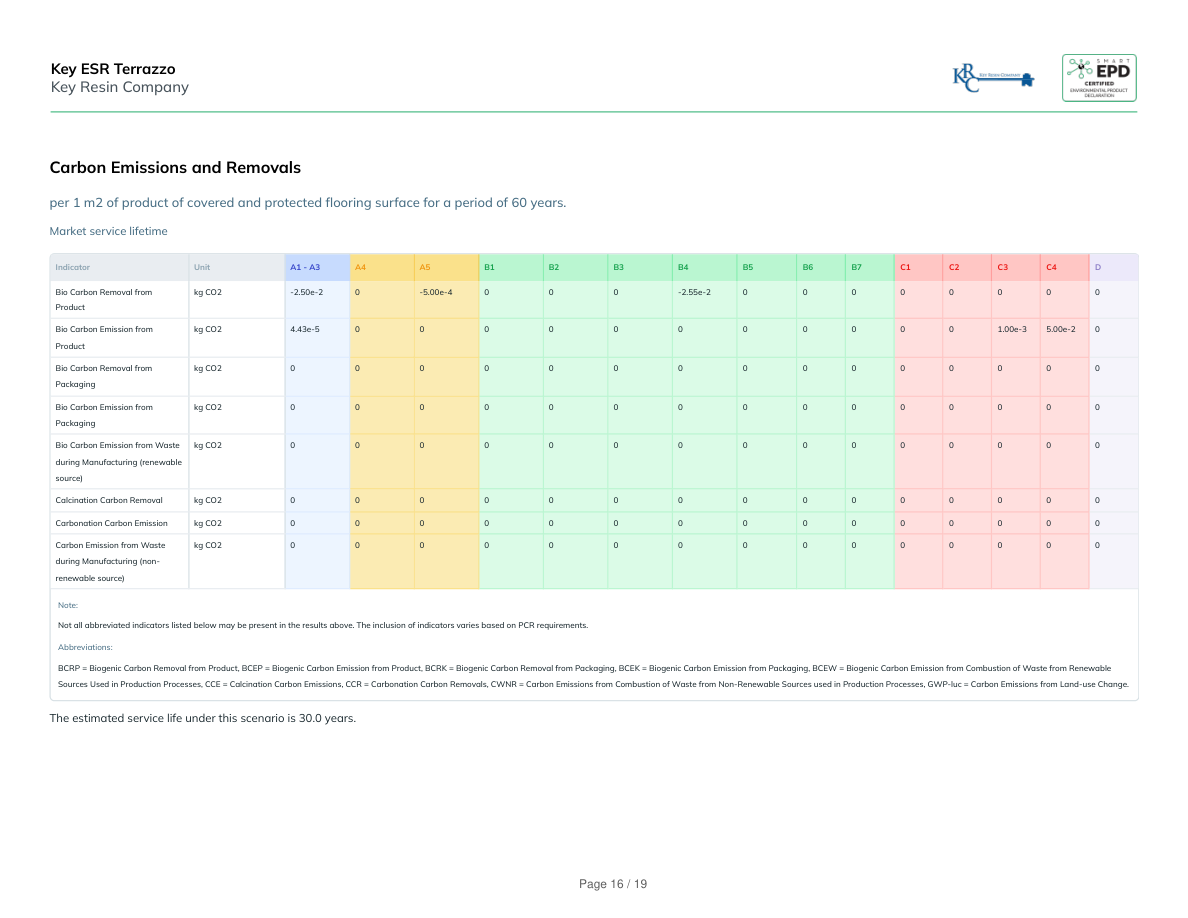Click the red C1 column header
1188x918 pixels.
(905, 267)
